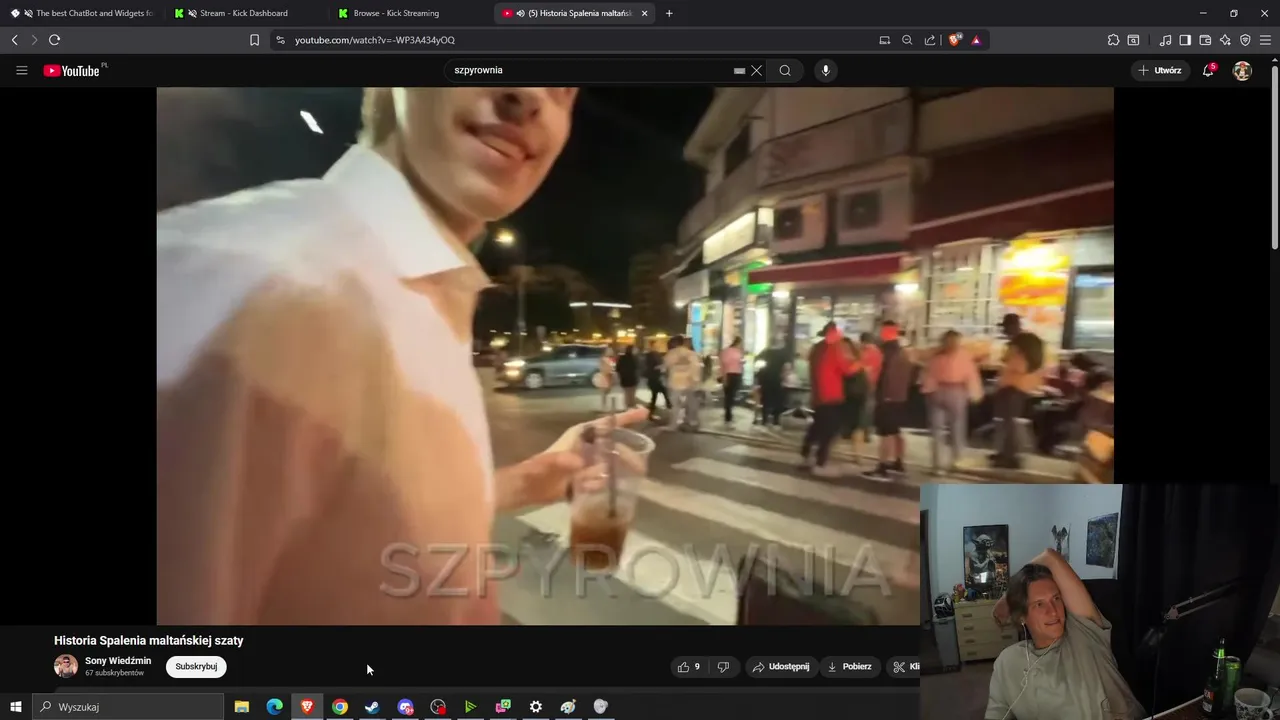This screenshot has height=720, width=1280.
Task: Open File Explorer from the taskbar
Action: coord(242,707)
